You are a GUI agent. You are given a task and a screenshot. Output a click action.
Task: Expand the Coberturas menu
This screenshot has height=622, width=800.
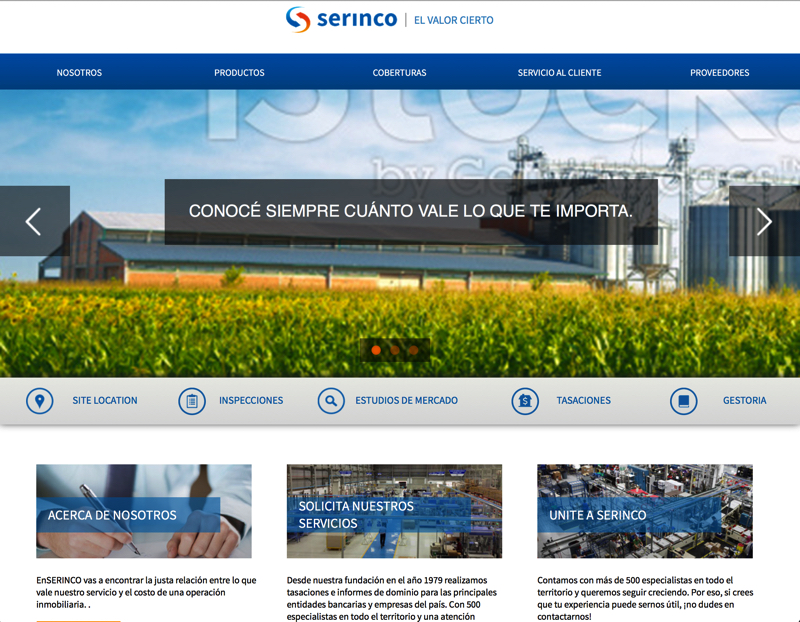[399, 73]
